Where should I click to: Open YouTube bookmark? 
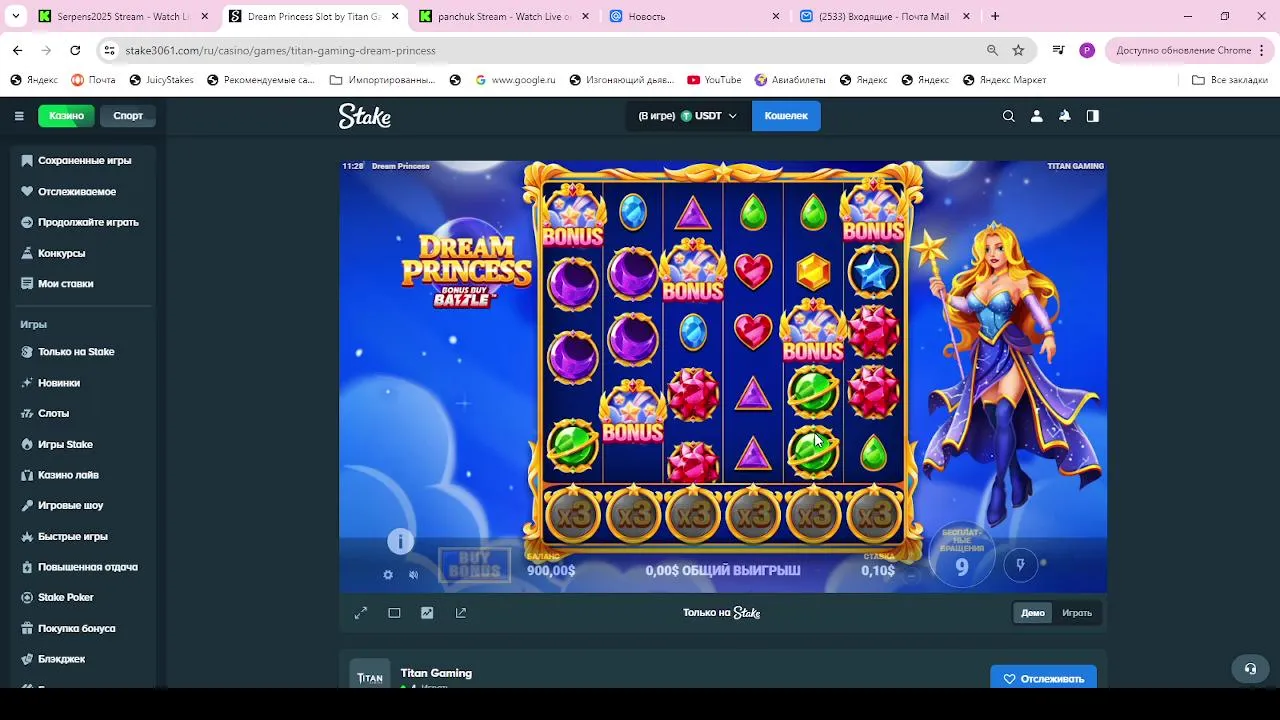(714, 80)
